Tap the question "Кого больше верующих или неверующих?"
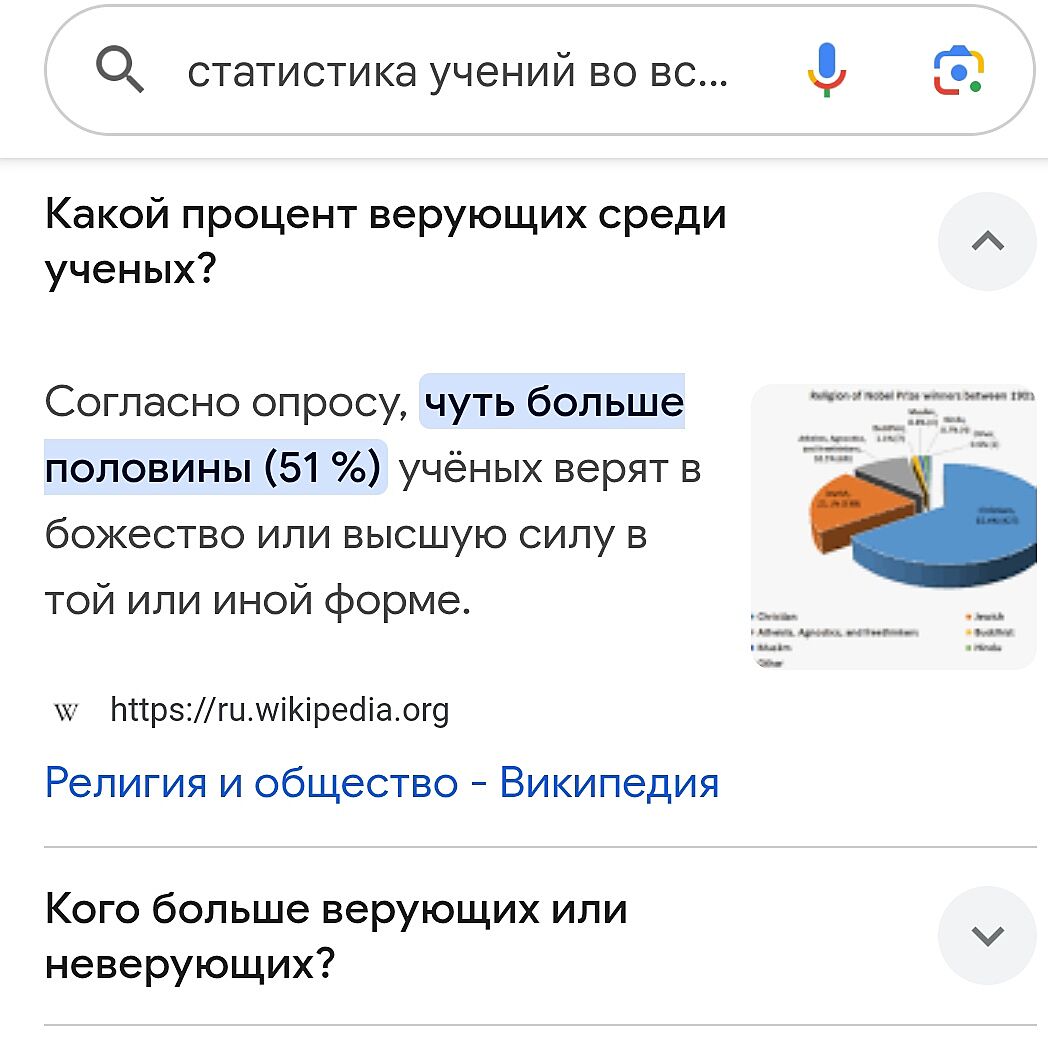Image resolution: width=1048 pixels, height=1038 pixels. 337,937
